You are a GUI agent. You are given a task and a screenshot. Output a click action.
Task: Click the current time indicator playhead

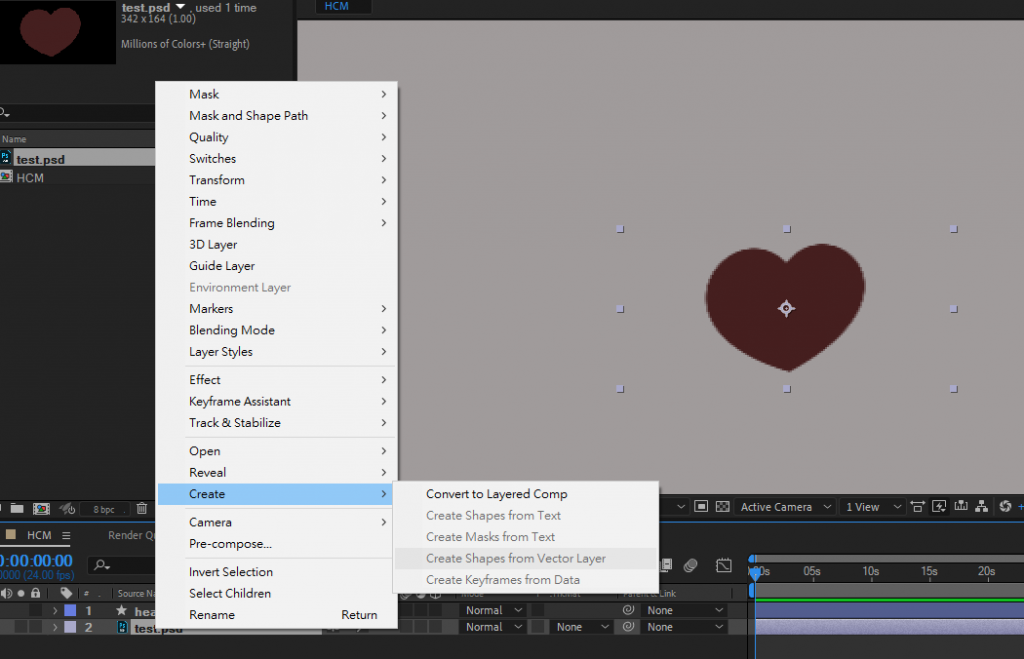(x=756, y=573)
